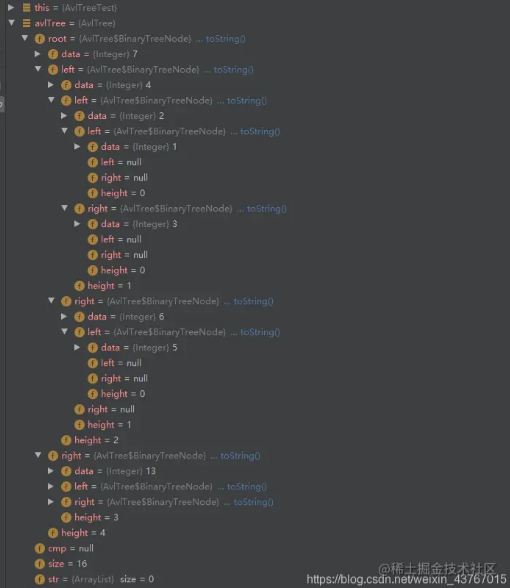510x588 pixels.
Task: Expand the 'this' AvlTreeTest variable
Action: point(12,8)
